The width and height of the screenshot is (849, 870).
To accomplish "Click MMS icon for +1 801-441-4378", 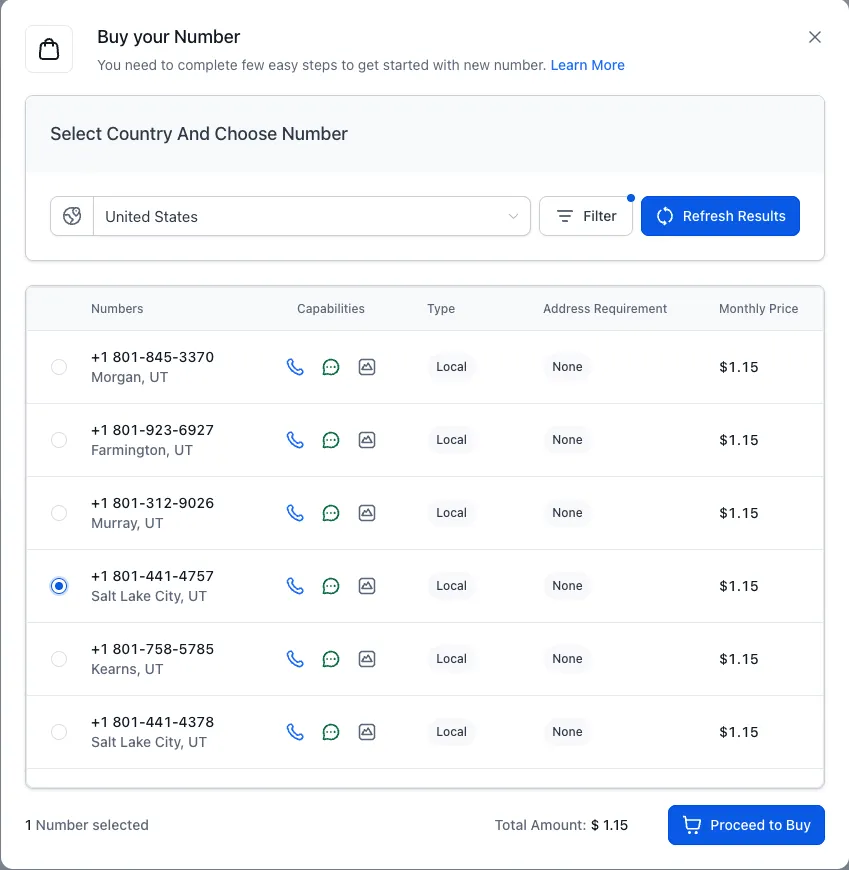I will pyautogui.click(x=367, y=732).
